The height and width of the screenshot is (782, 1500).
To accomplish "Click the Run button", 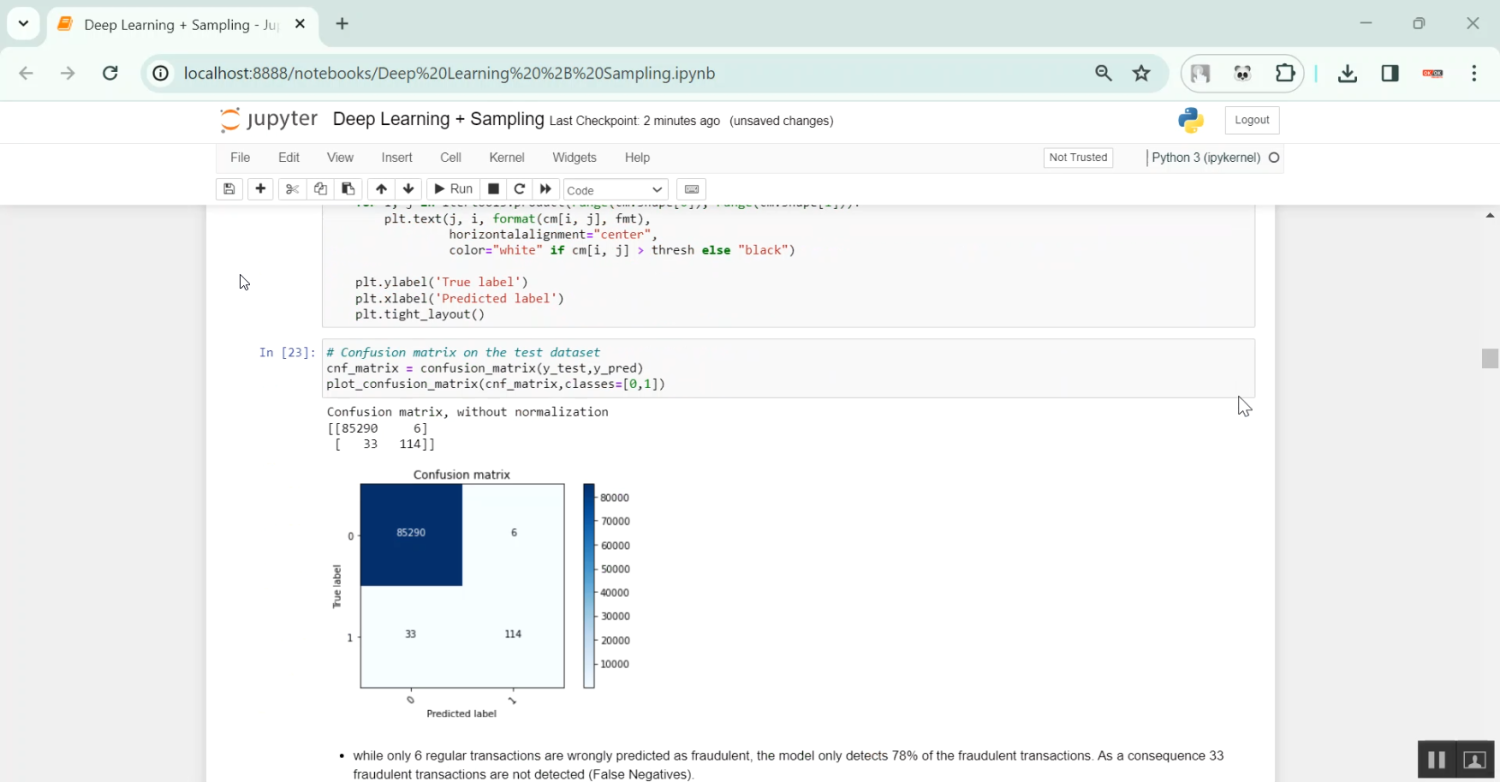I will (x=452, y=189).
